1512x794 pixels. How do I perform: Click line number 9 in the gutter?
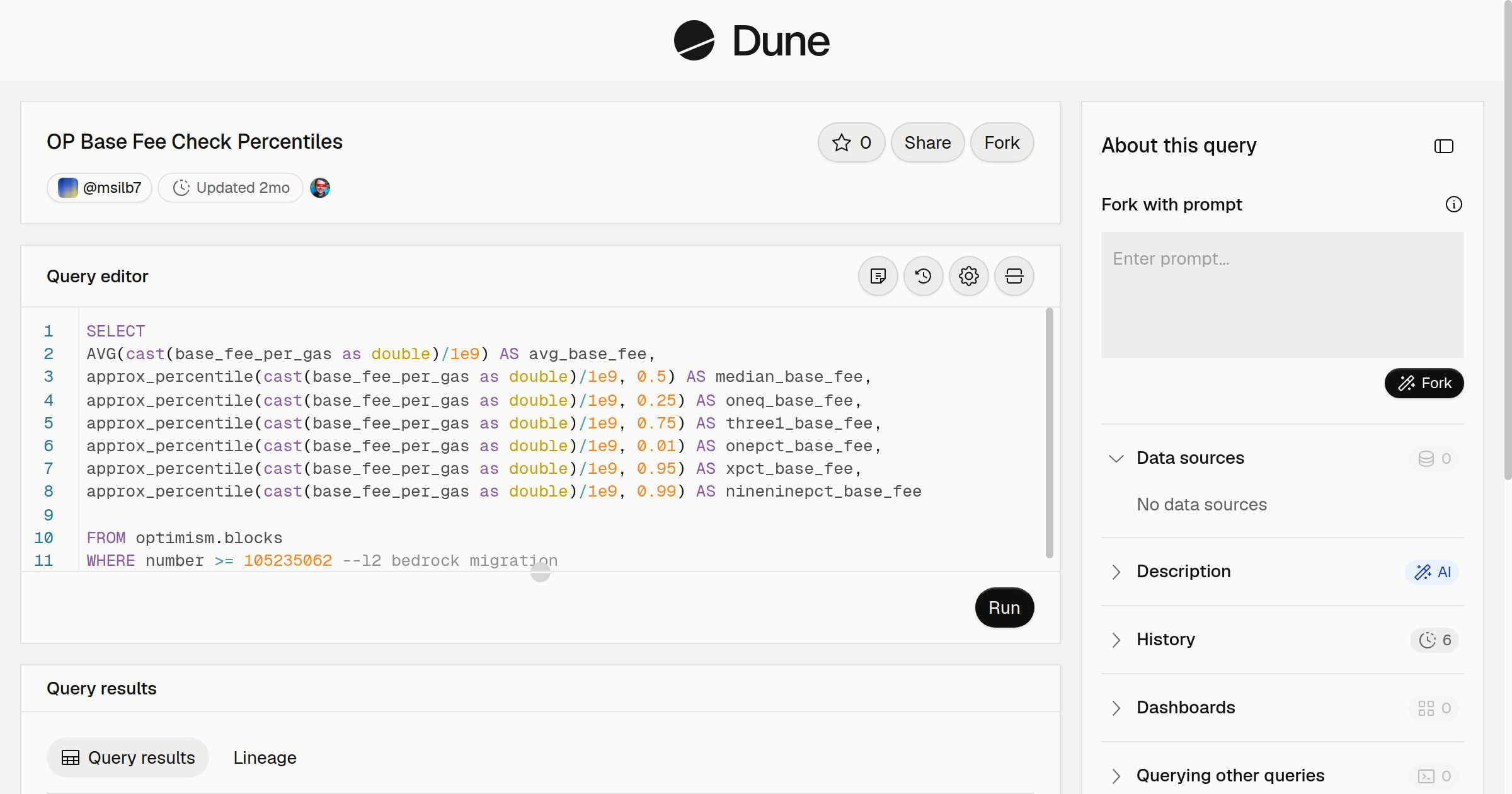pos(49,515)
